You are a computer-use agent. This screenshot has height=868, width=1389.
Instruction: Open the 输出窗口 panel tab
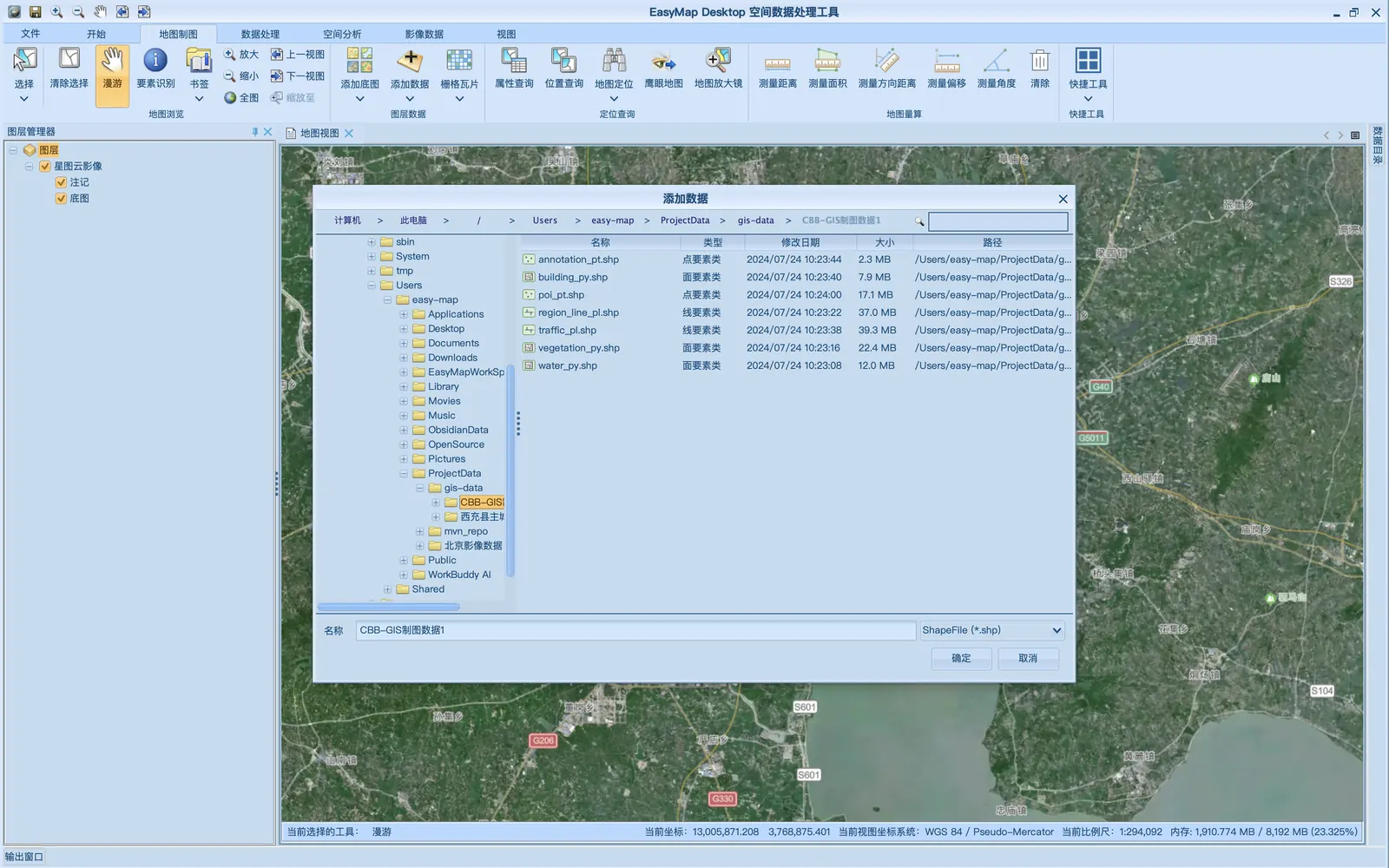pos(24,857)
